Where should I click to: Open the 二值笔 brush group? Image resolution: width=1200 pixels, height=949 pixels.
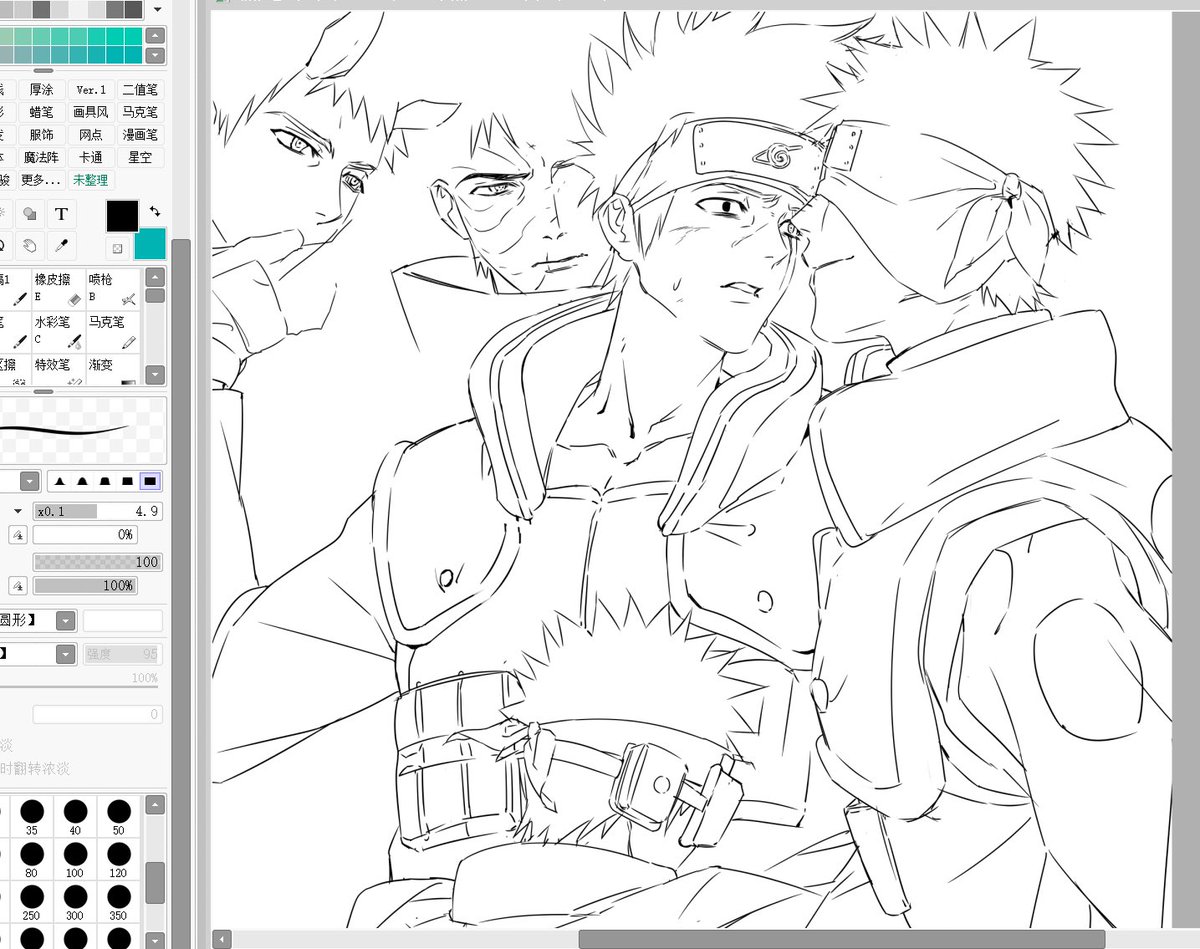(140, 90)
